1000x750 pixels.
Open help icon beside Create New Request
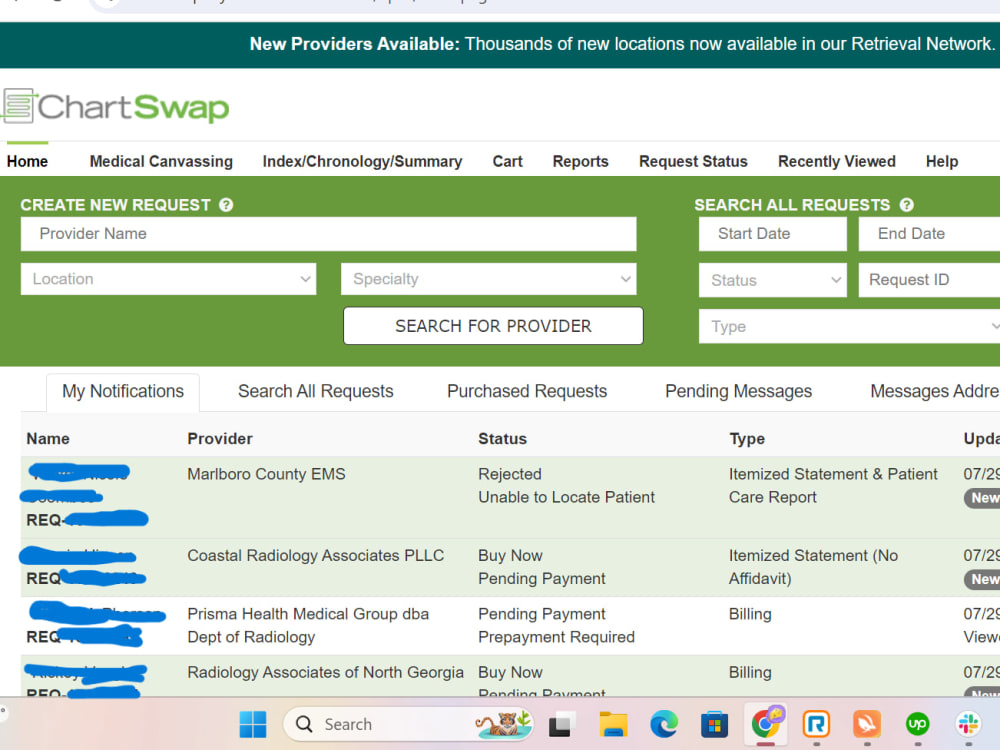tap(226, 205)
